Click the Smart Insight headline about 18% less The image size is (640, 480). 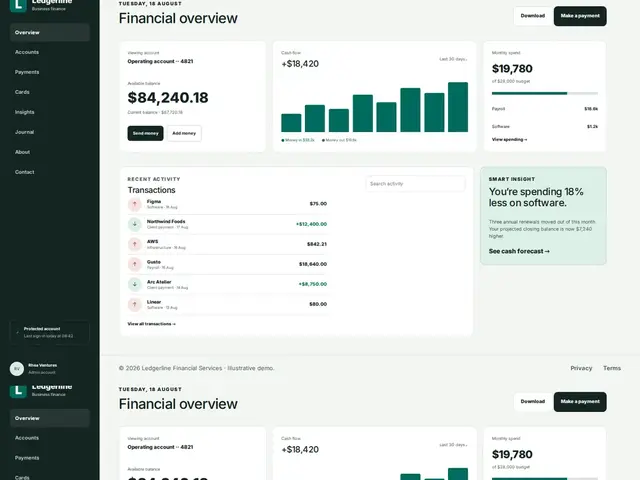(x=536, y=197)
